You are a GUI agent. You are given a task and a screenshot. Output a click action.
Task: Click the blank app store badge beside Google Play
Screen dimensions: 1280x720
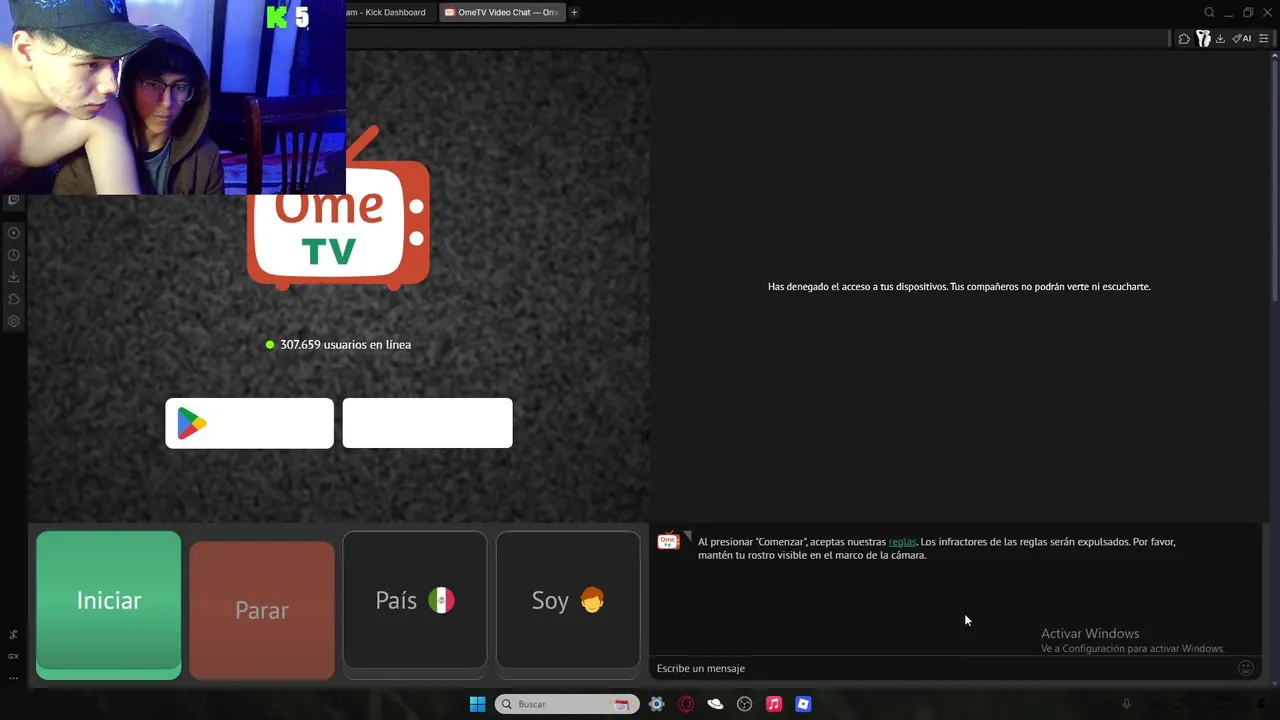(427, 423)
